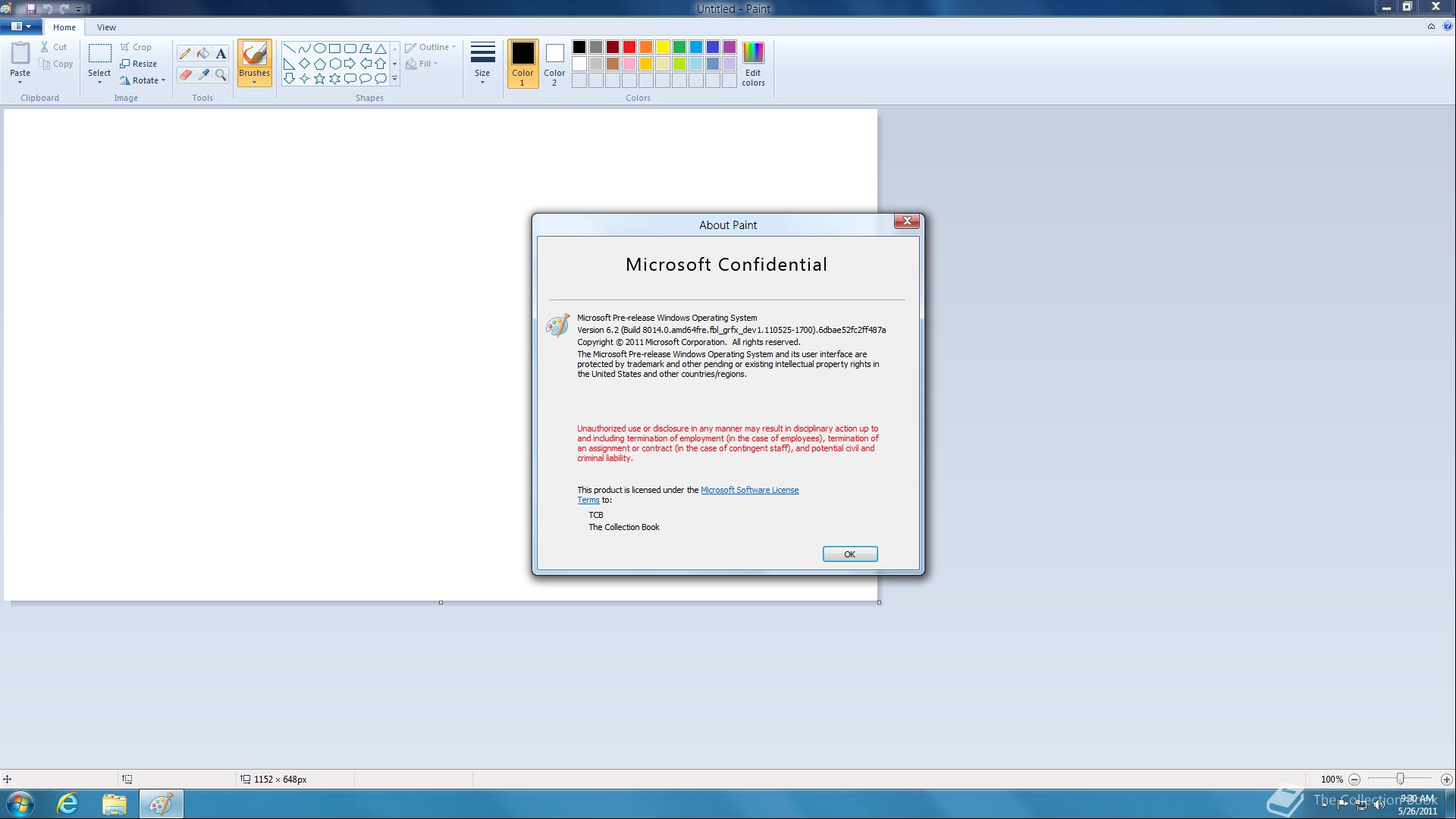Choose the Pentagon shape
Viewport: 1456px width, 819px height.
tap(319, 64)
